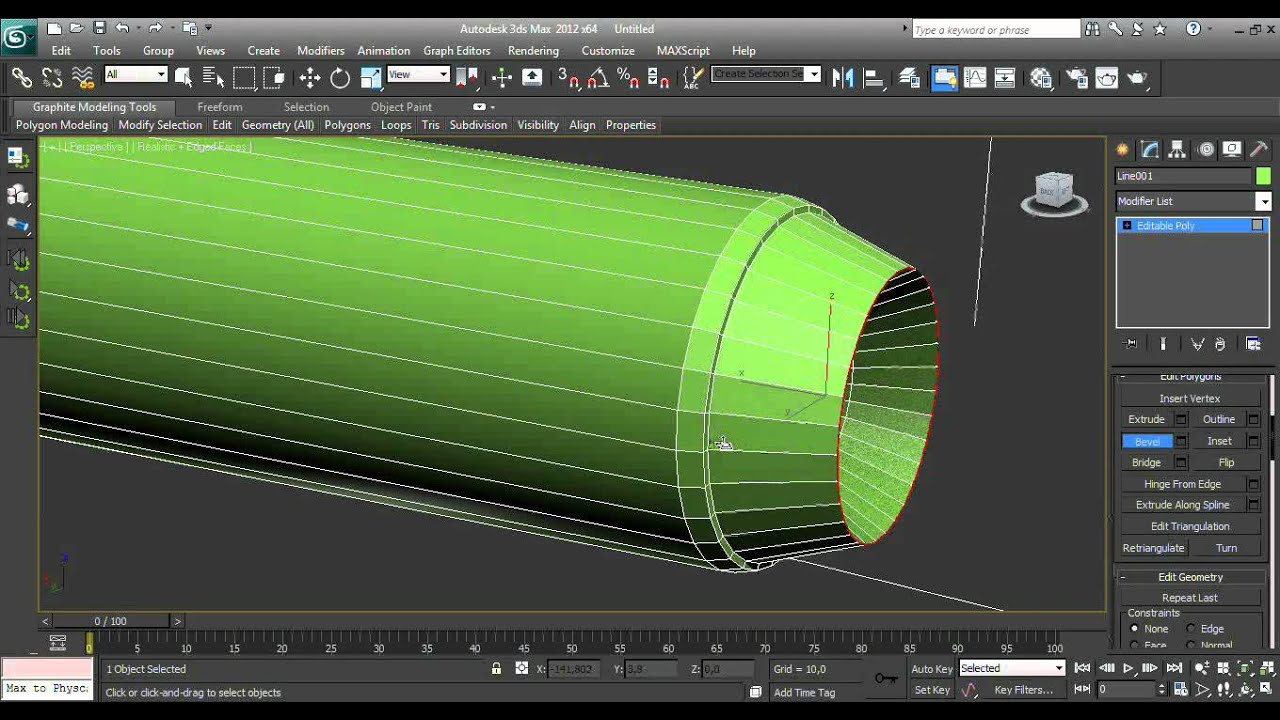Open Create Selection Set dropdown
Screen dimensions: 1280x720
(766, 74)
